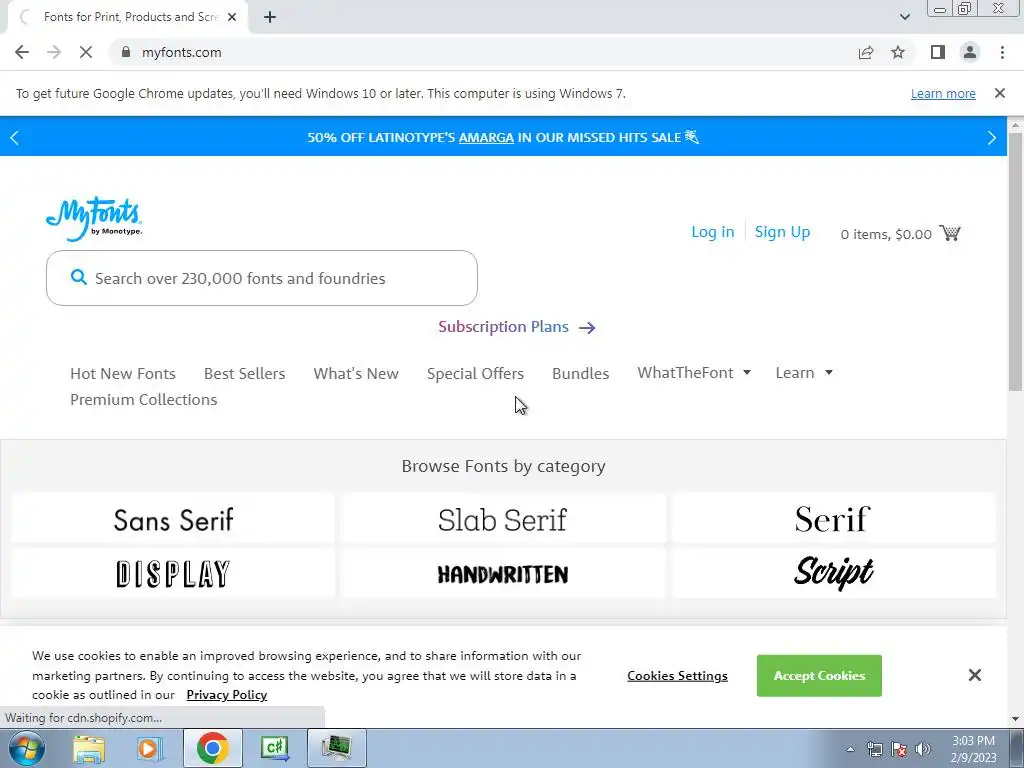Open Best Sellers menu item
Image resolution: width=1024 pixels, height=768 pixels.
244,374
